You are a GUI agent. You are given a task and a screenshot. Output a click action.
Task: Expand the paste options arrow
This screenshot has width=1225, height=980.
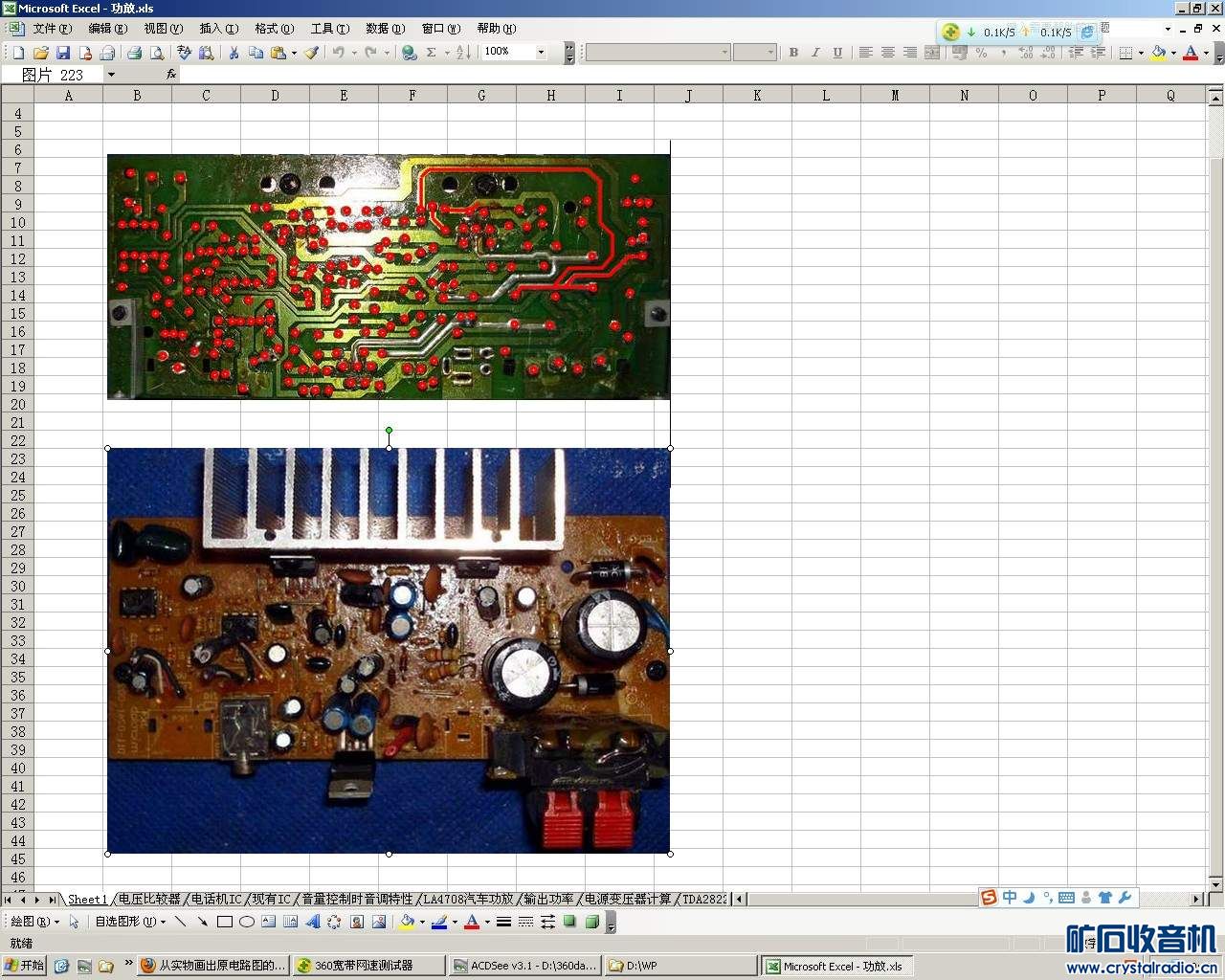[x=294, y=53]
